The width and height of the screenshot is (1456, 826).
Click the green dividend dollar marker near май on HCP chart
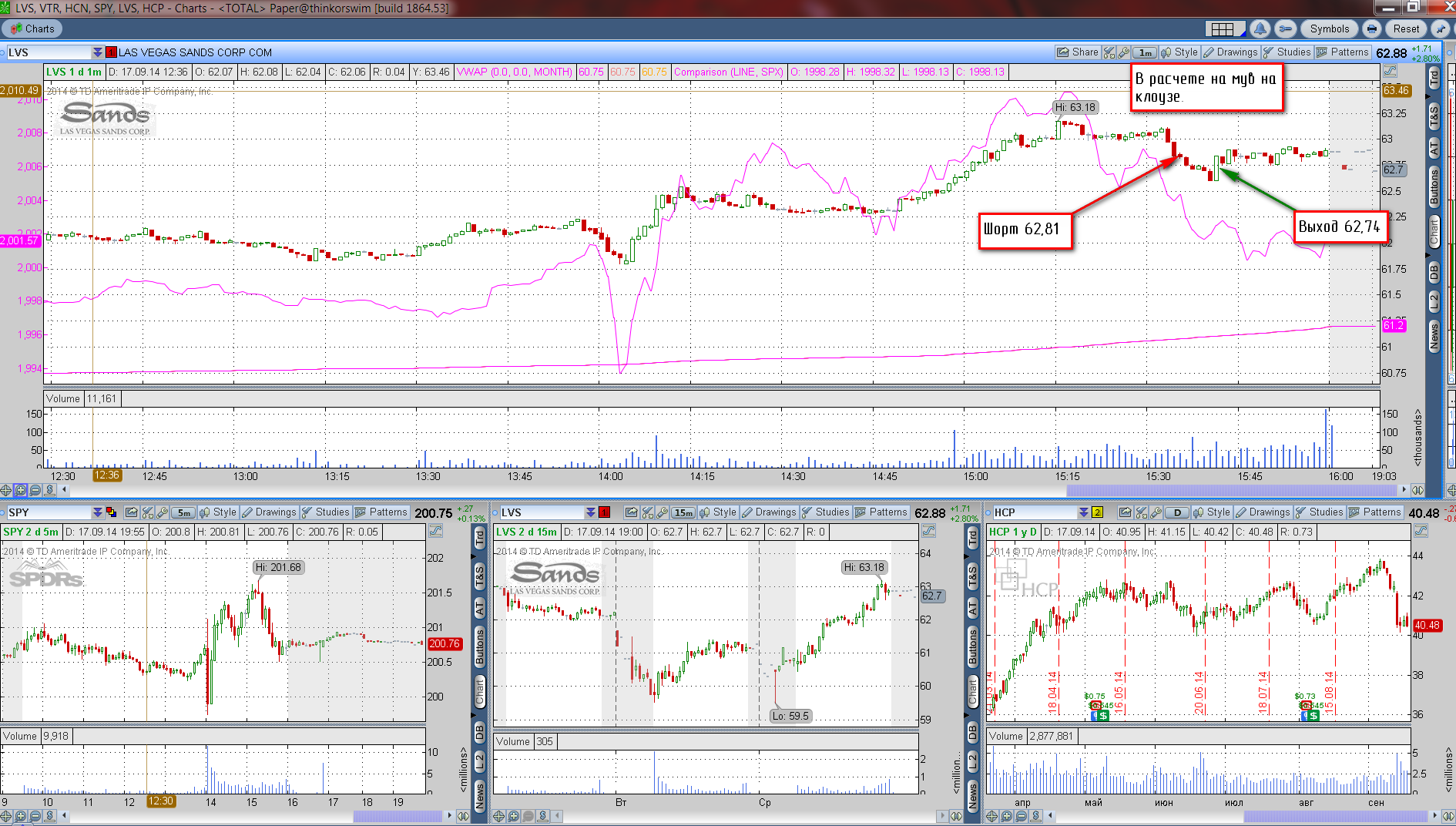tap(1103, 716)
